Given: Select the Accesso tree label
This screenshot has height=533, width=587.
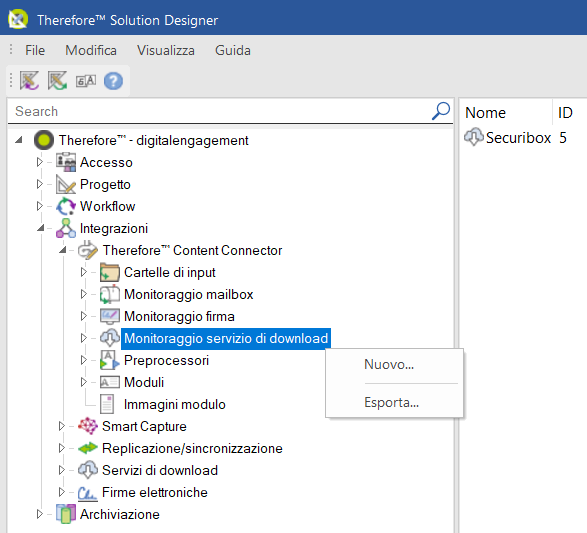Looking at the screenshot, I should coord(106,162).
